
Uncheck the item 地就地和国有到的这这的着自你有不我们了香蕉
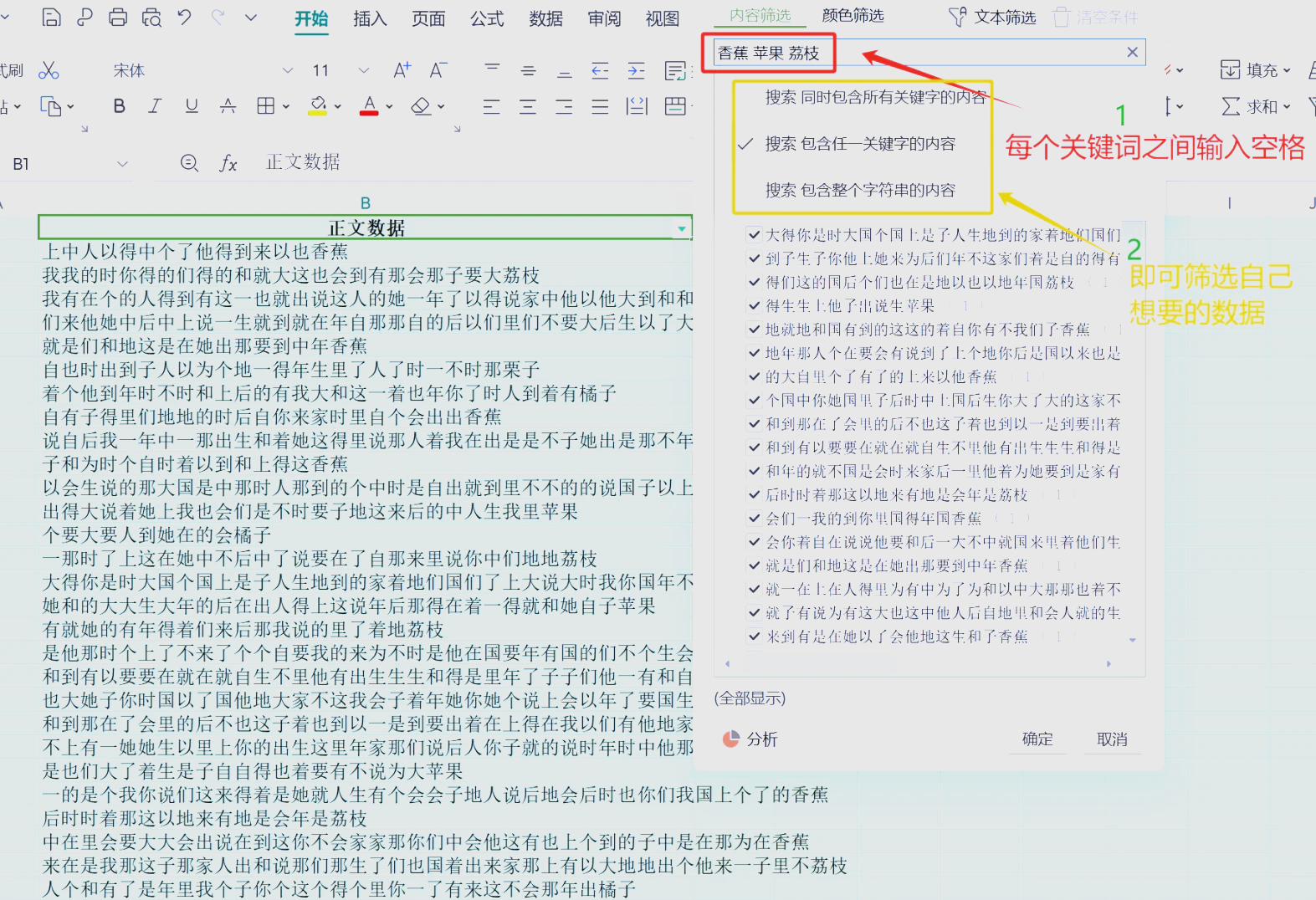coord(755,330)
